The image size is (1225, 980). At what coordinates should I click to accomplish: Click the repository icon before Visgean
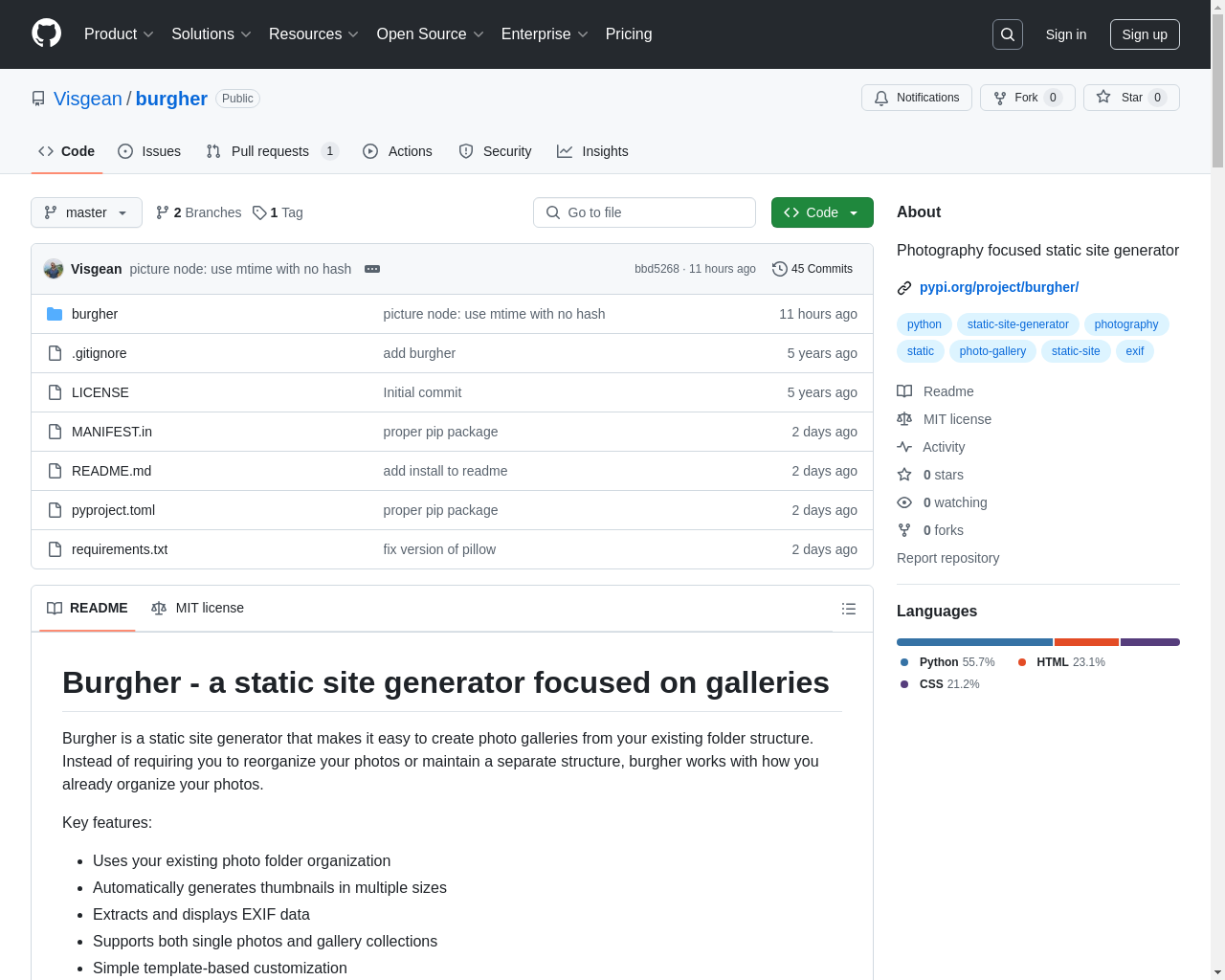click(38, 99)
